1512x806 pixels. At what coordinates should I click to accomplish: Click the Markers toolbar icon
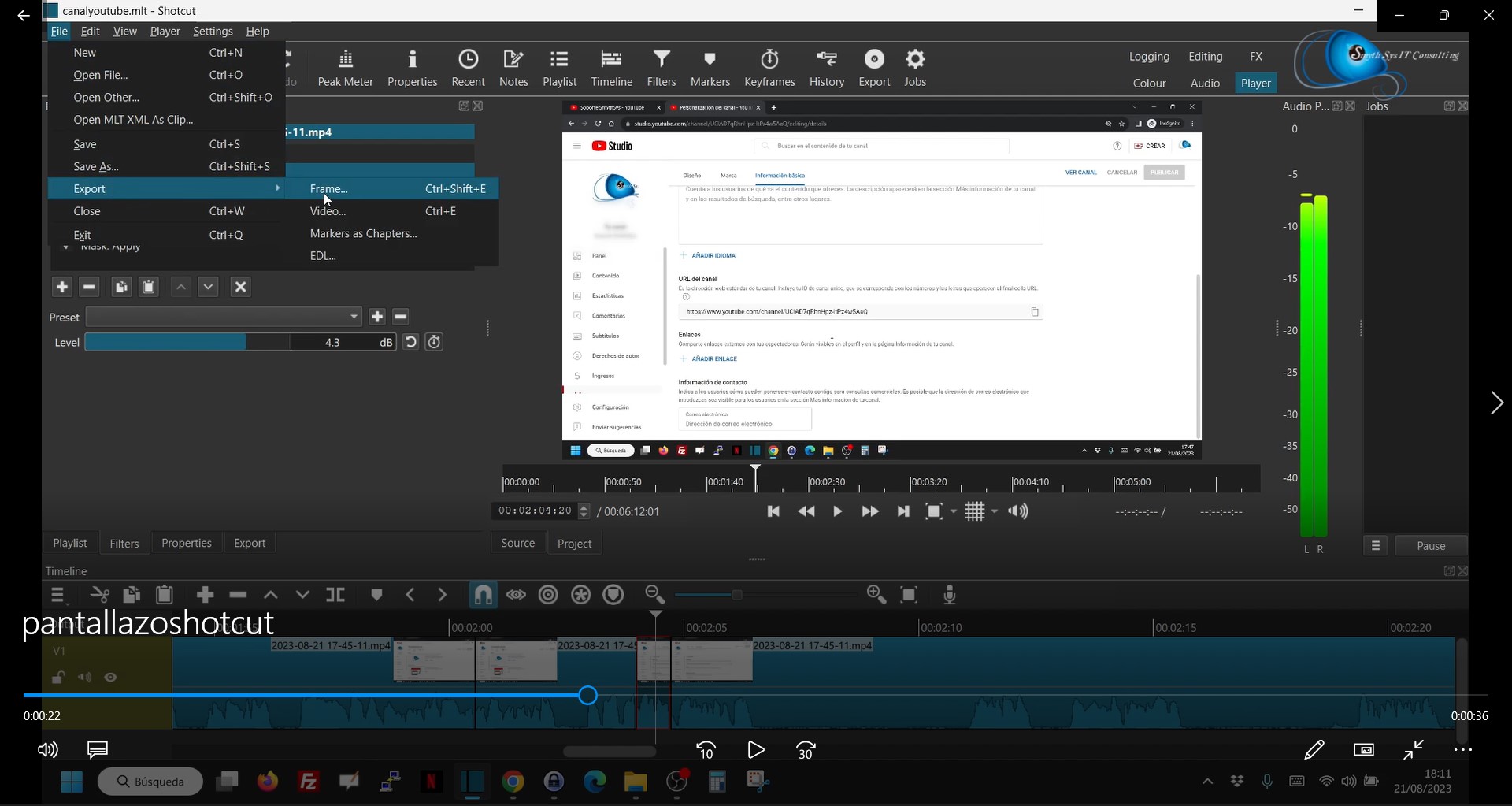pyautogui.click(x=710, y=68)
